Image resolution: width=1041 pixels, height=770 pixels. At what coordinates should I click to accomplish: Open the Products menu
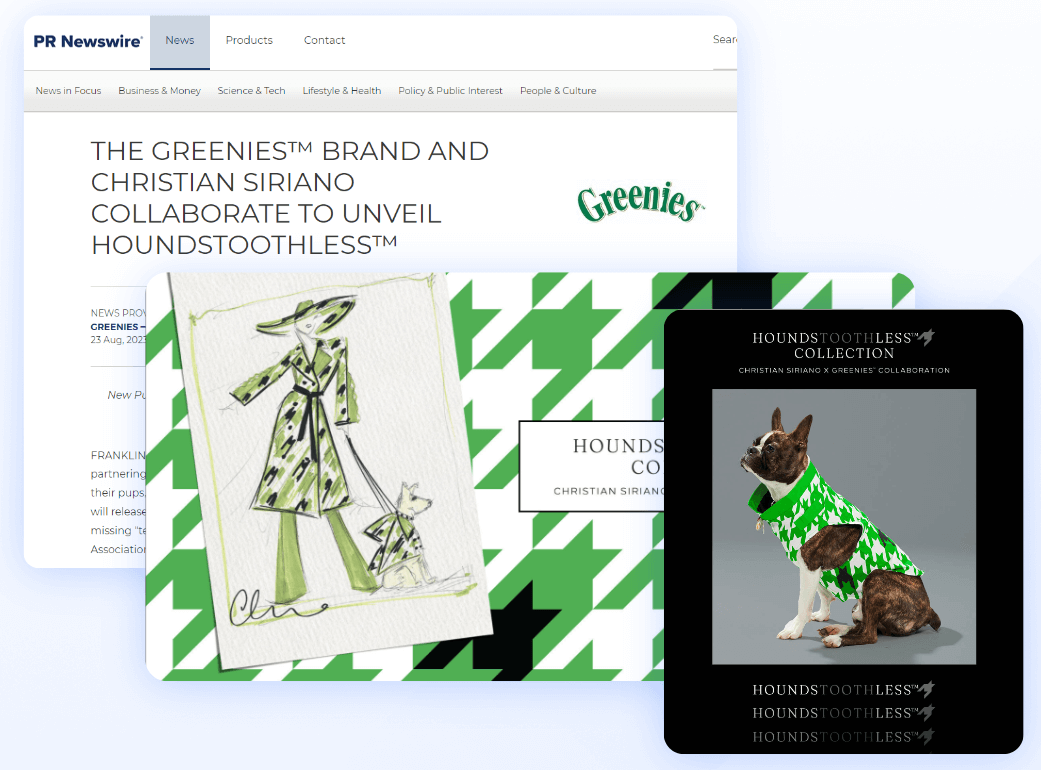249,40
